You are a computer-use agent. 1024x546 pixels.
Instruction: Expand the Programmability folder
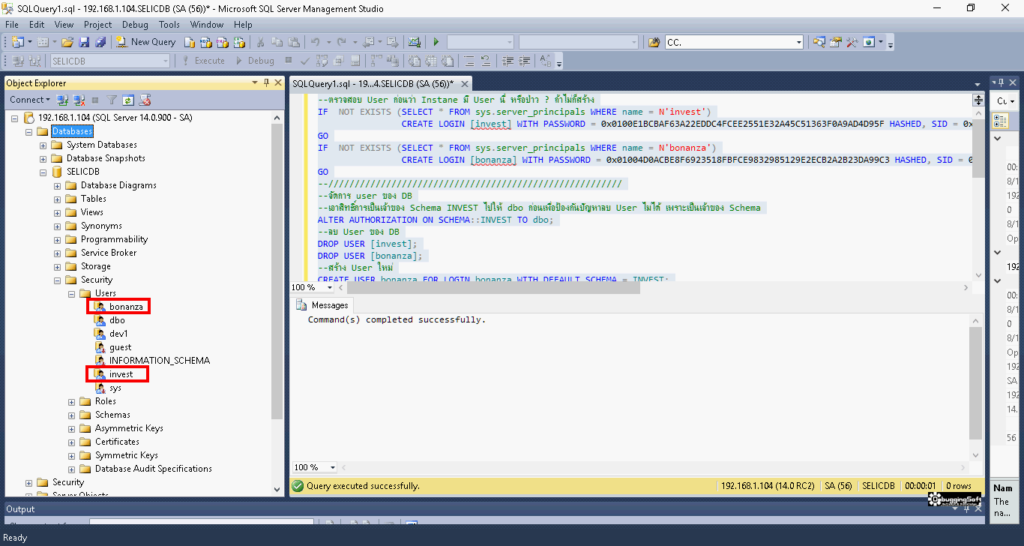pos(57,240)
